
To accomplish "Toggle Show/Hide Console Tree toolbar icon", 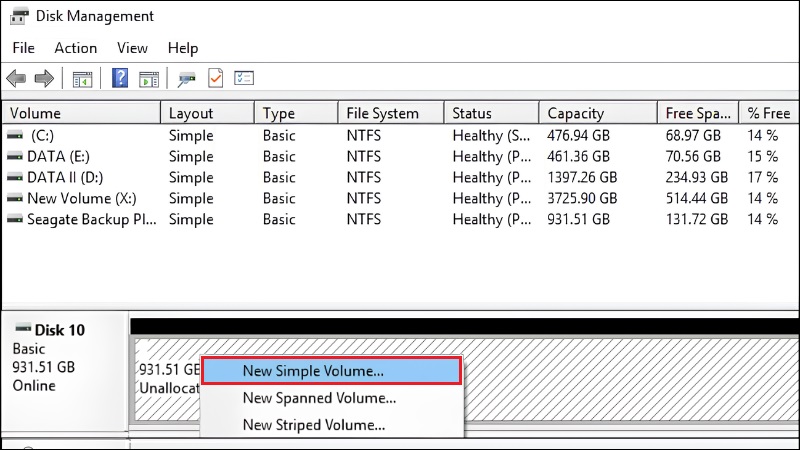I will click(x=82, y=79).
